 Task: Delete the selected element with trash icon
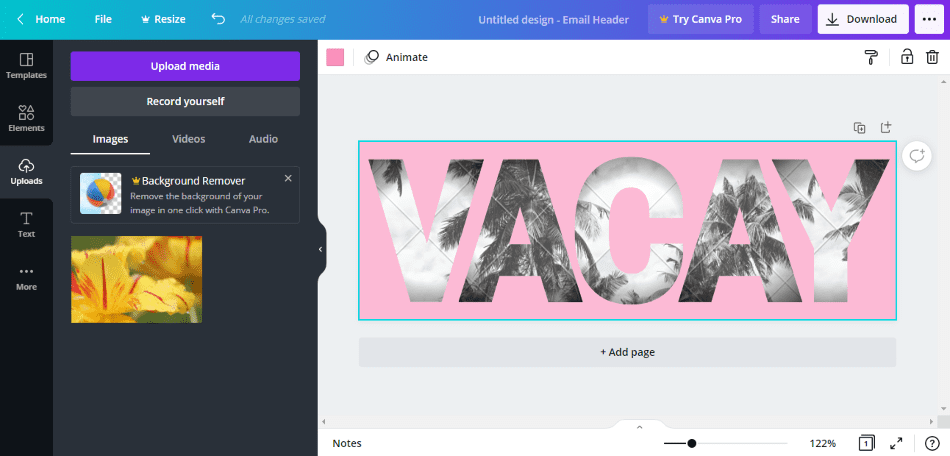(x=932, y=57)
